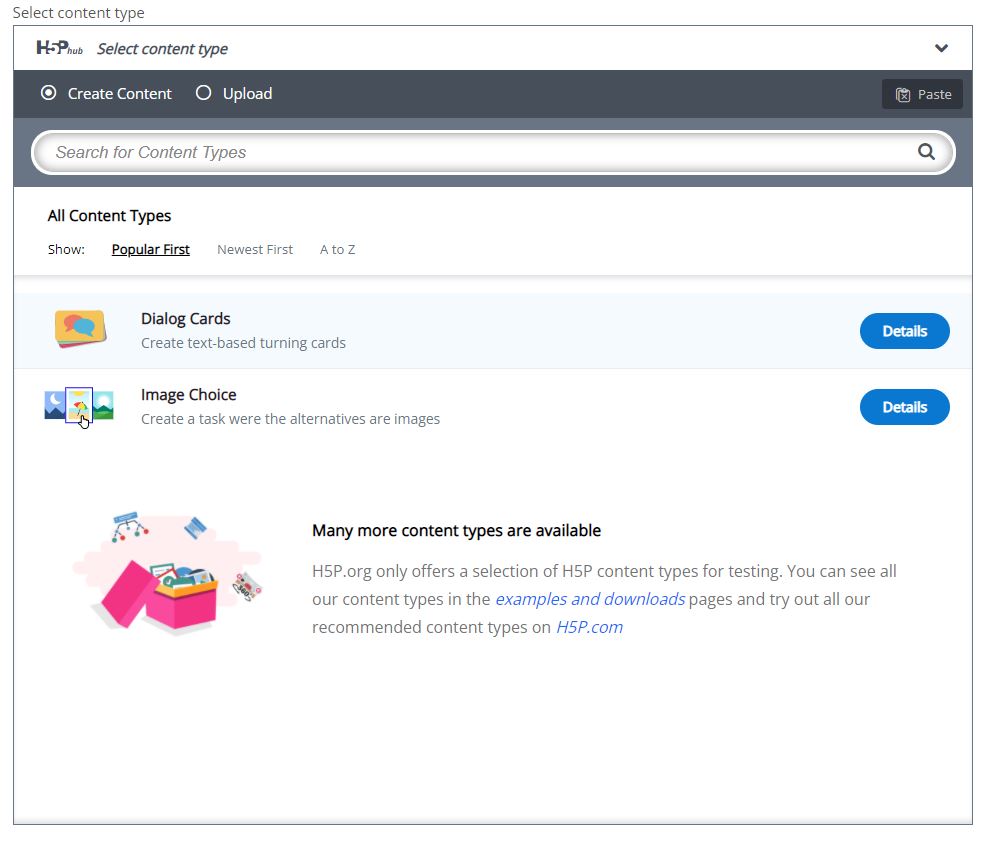This screenshot has height=842, width=986.
Task: Select the Create Content radio button
Action: (x=48, y=93)
